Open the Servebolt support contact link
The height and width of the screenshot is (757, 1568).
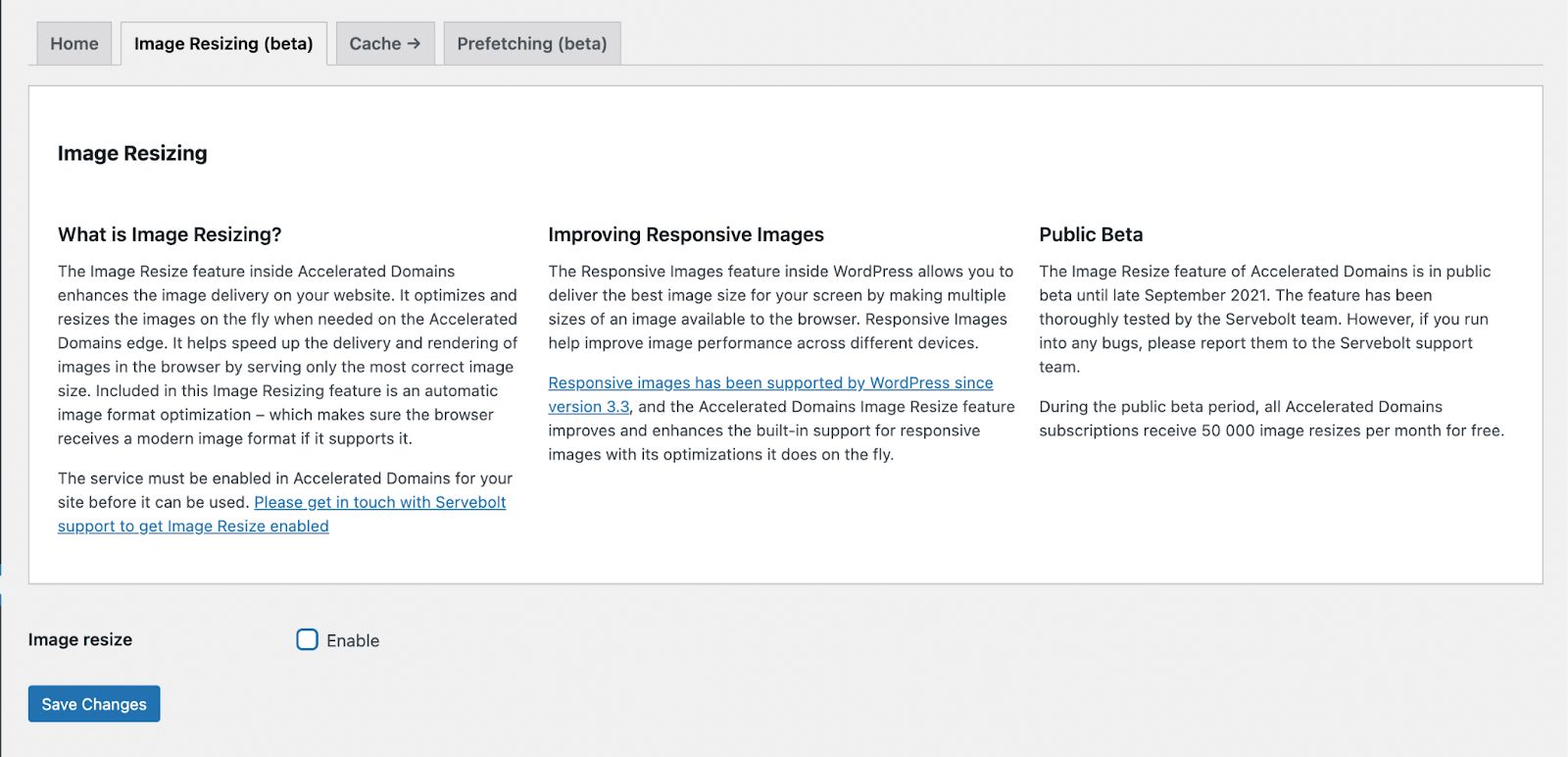click(282, 514)
